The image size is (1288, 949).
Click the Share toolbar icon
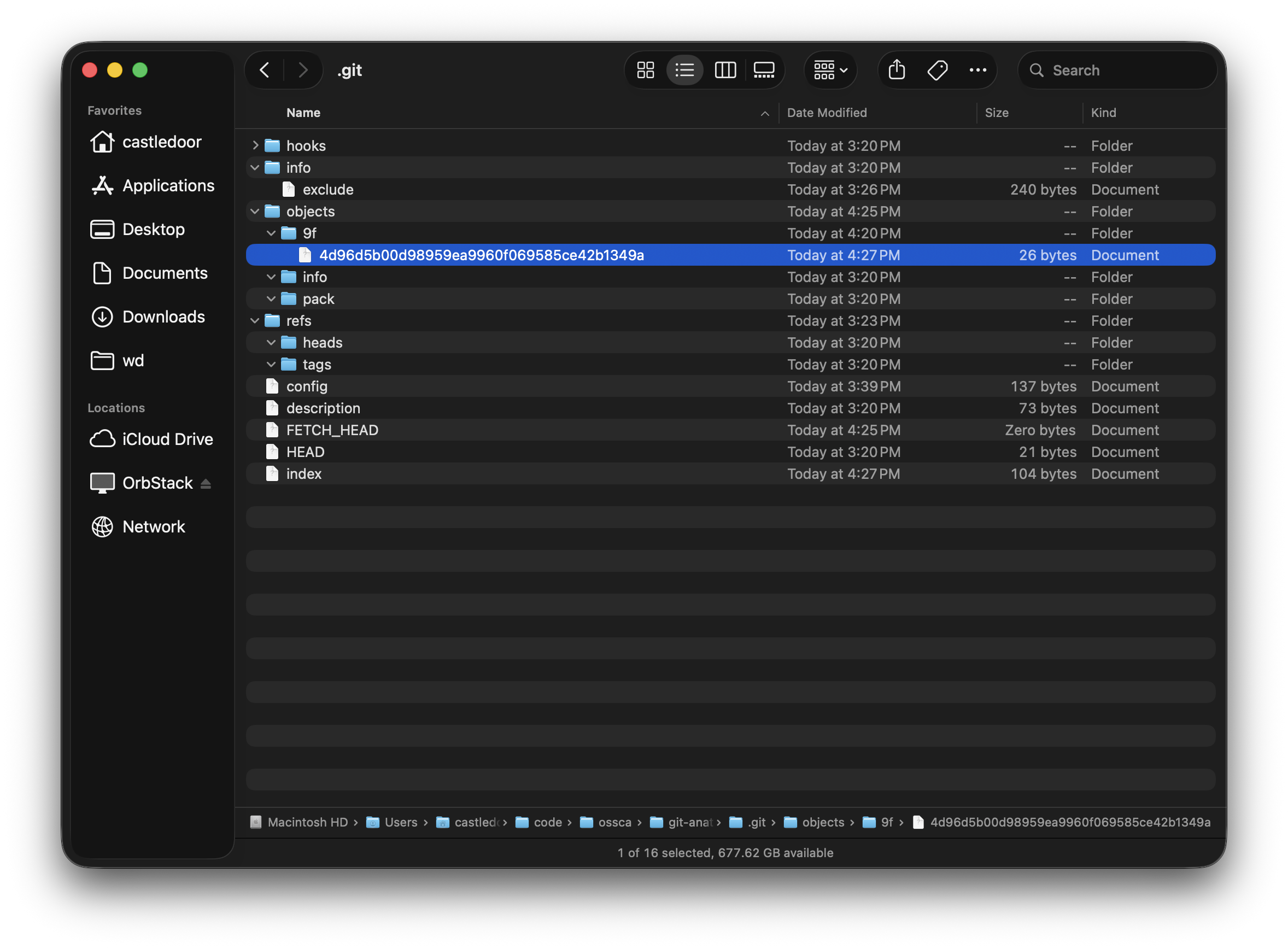[x=896, y=70]
